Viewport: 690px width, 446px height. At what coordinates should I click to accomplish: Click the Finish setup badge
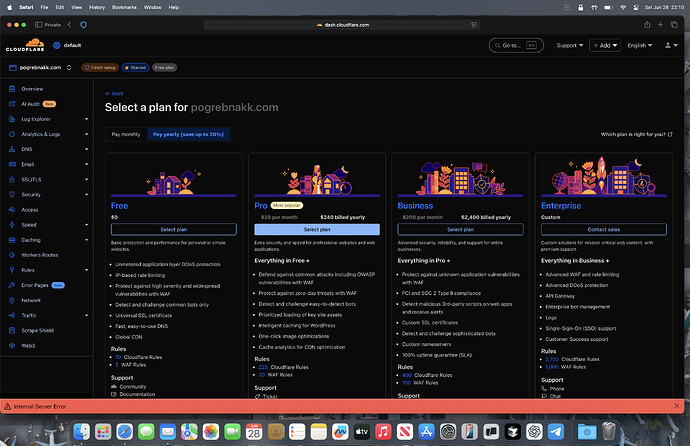point(100,68)
